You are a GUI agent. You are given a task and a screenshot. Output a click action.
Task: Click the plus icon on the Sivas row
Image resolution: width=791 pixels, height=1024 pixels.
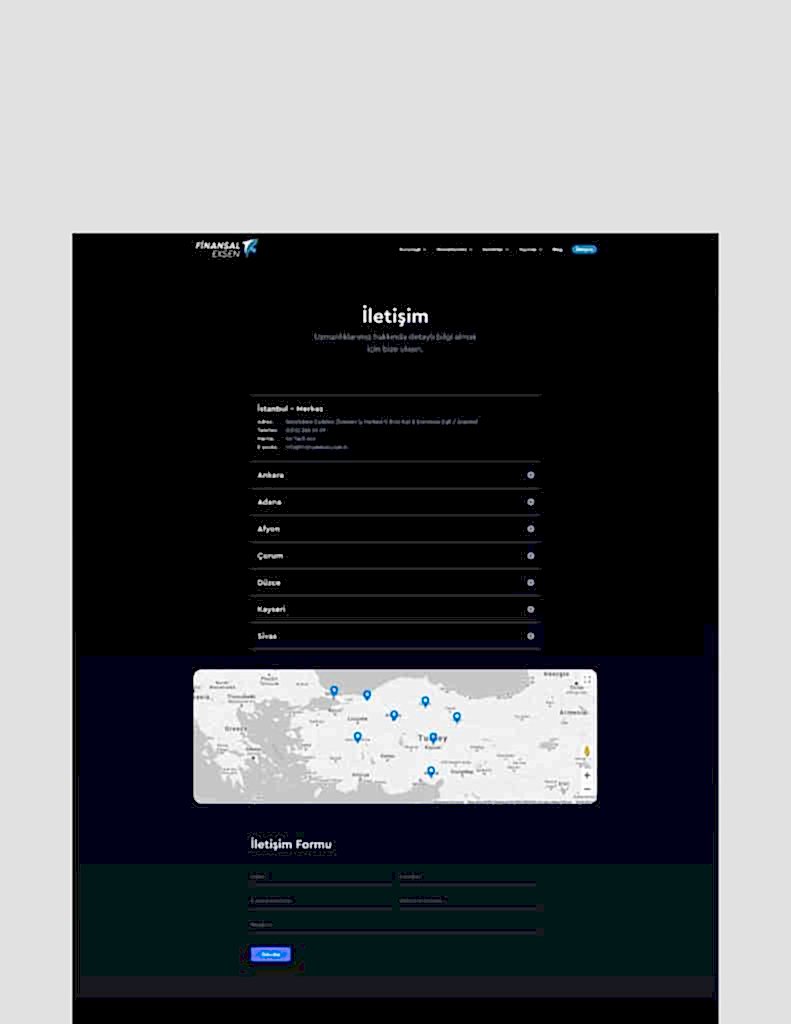(x=531, y=636)
